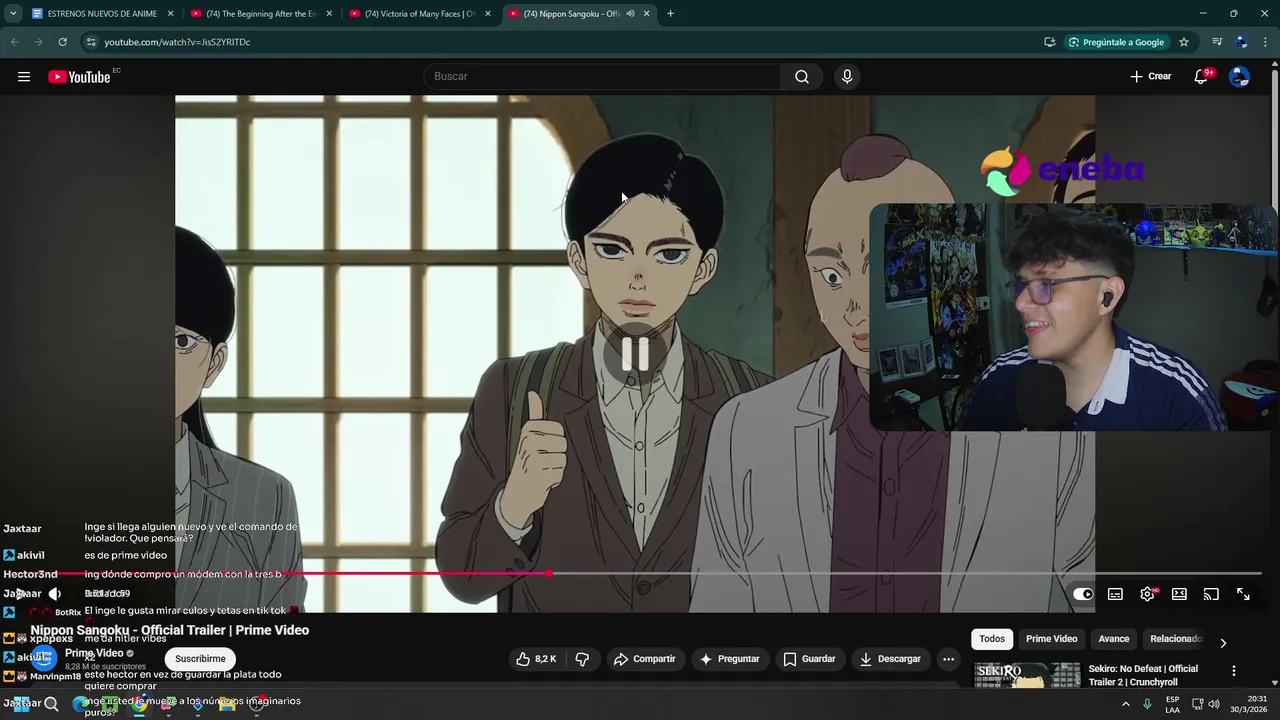1280x720 pixels.
Task: Mute the video player volume
Action: pyautogui.click(x=55, y=594)
